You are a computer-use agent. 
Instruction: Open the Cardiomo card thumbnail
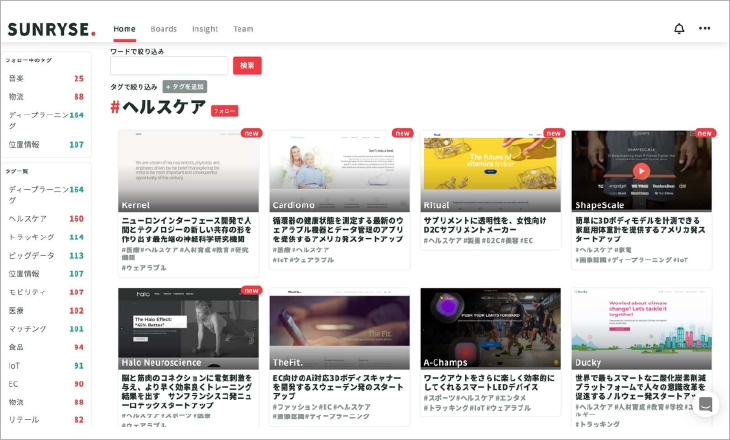[339, 171]
